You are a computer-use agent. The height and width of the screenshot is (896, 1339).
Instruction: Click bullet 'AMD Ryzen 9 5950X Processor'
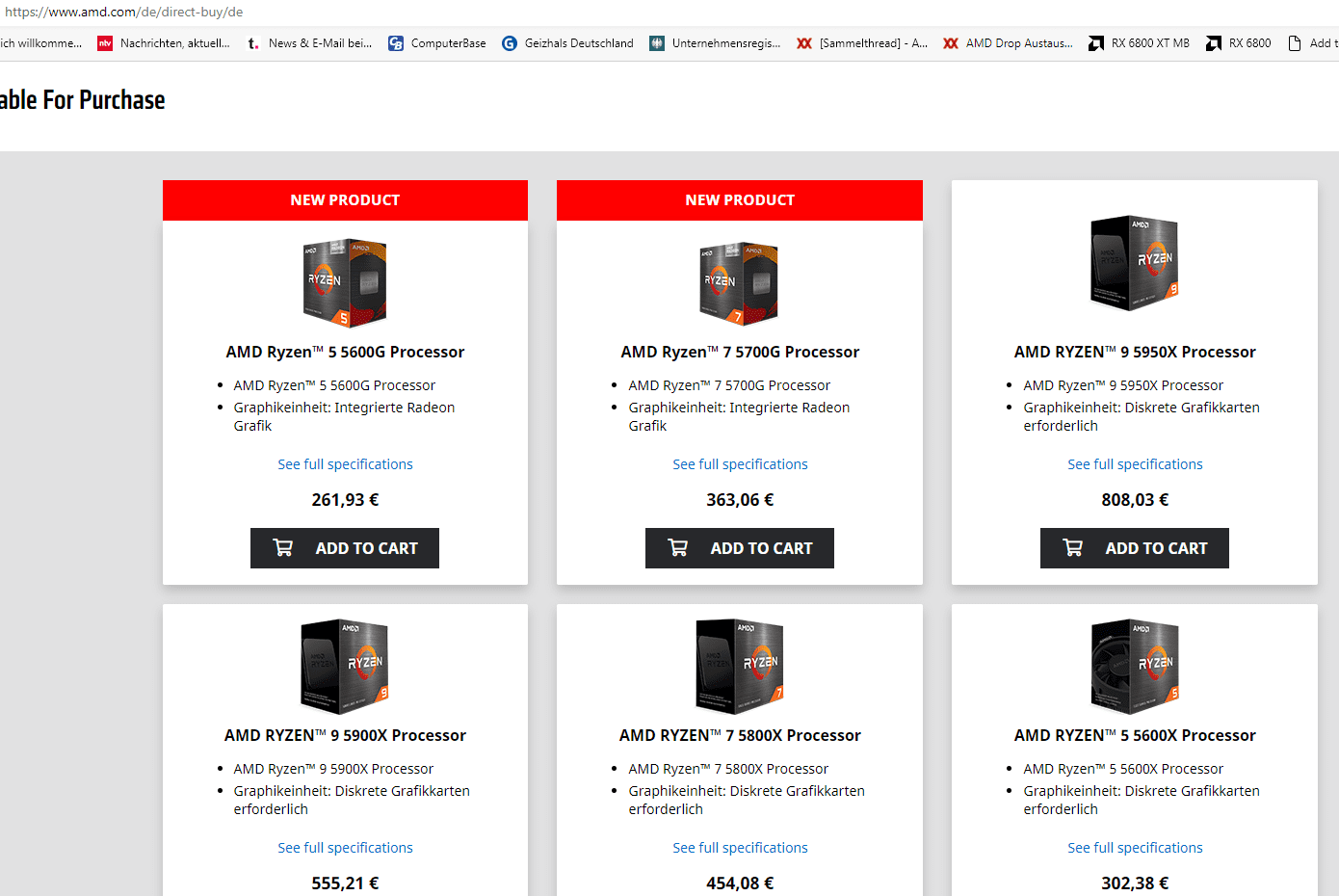point(1123,385)
